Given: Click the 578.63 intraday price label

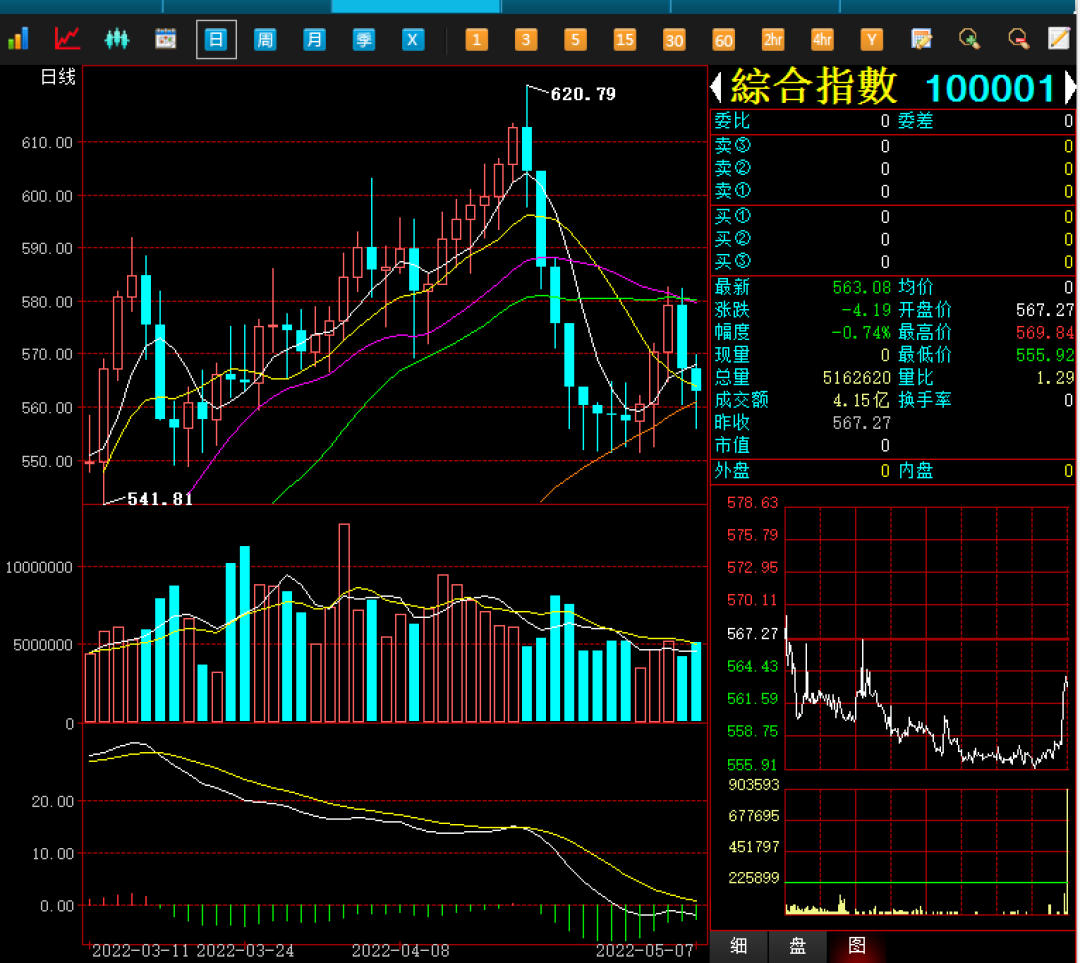Looking at the screenshot, I should pyautogui.click(x=752, y=503).
